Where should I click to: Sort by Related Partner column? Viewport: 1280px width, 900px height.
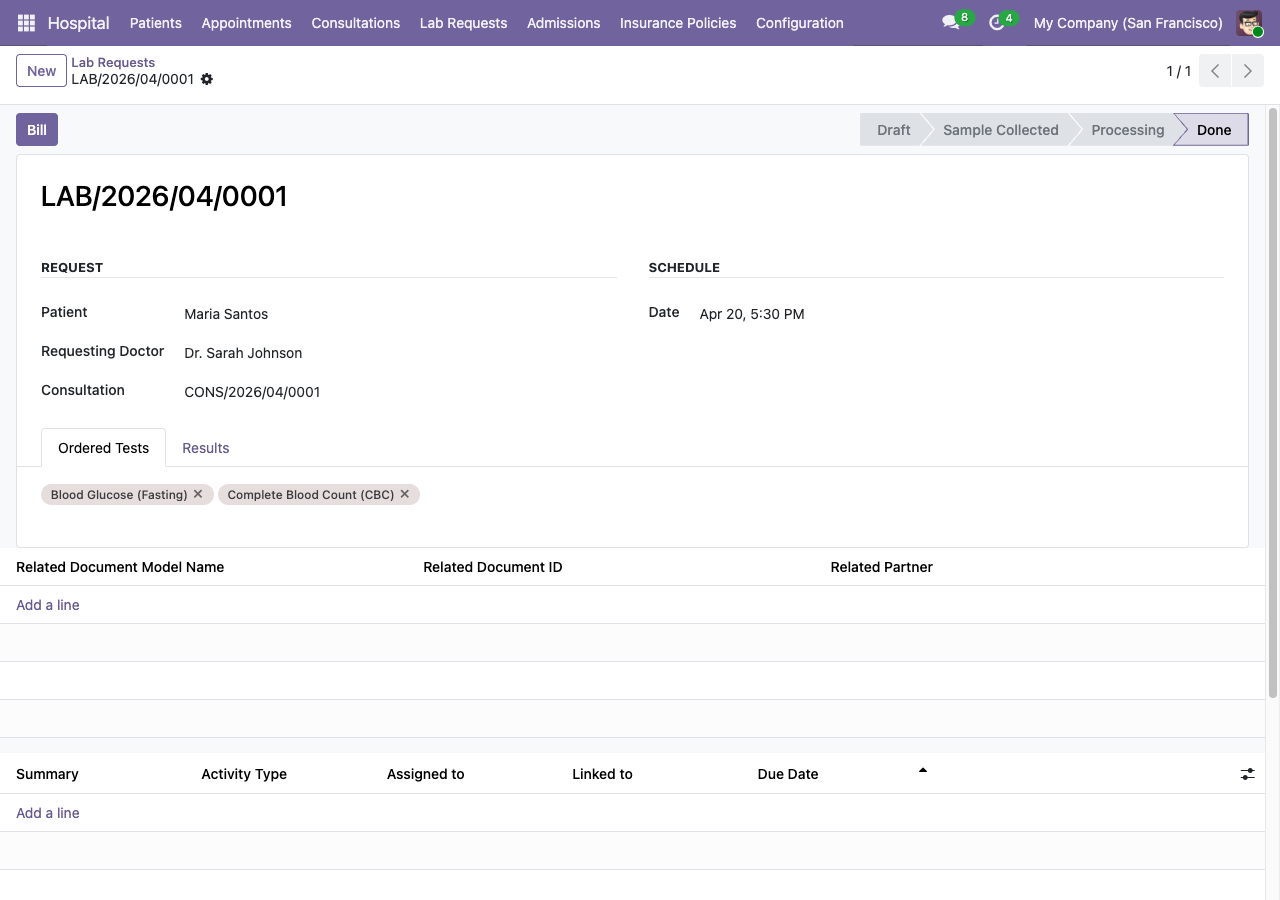tap(882, 567)
